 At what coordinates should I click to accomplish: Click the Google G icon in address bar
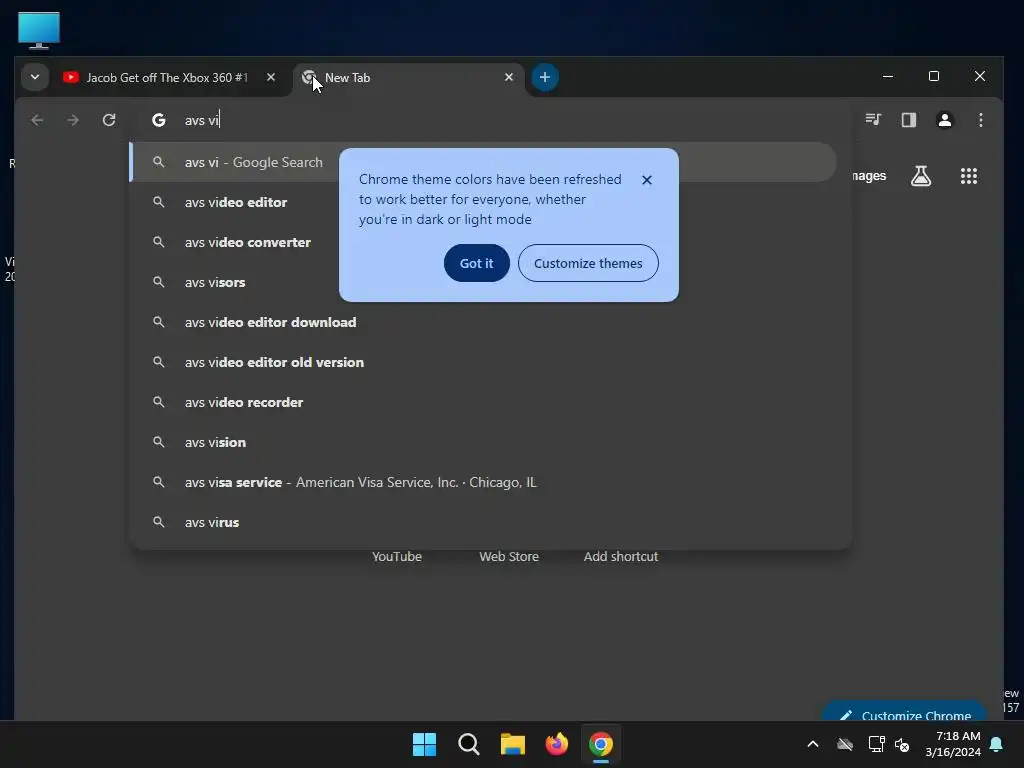[x=159, y=120]
